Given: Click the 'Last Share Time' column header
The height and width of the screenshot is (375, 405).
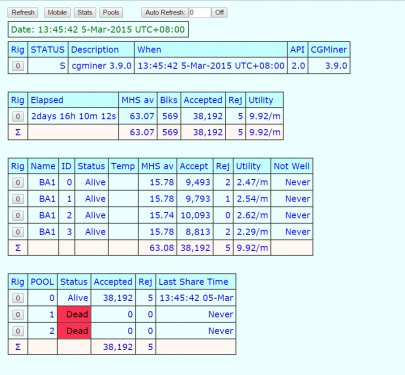Looking at the screenshot, I should (x=196, y=282).
